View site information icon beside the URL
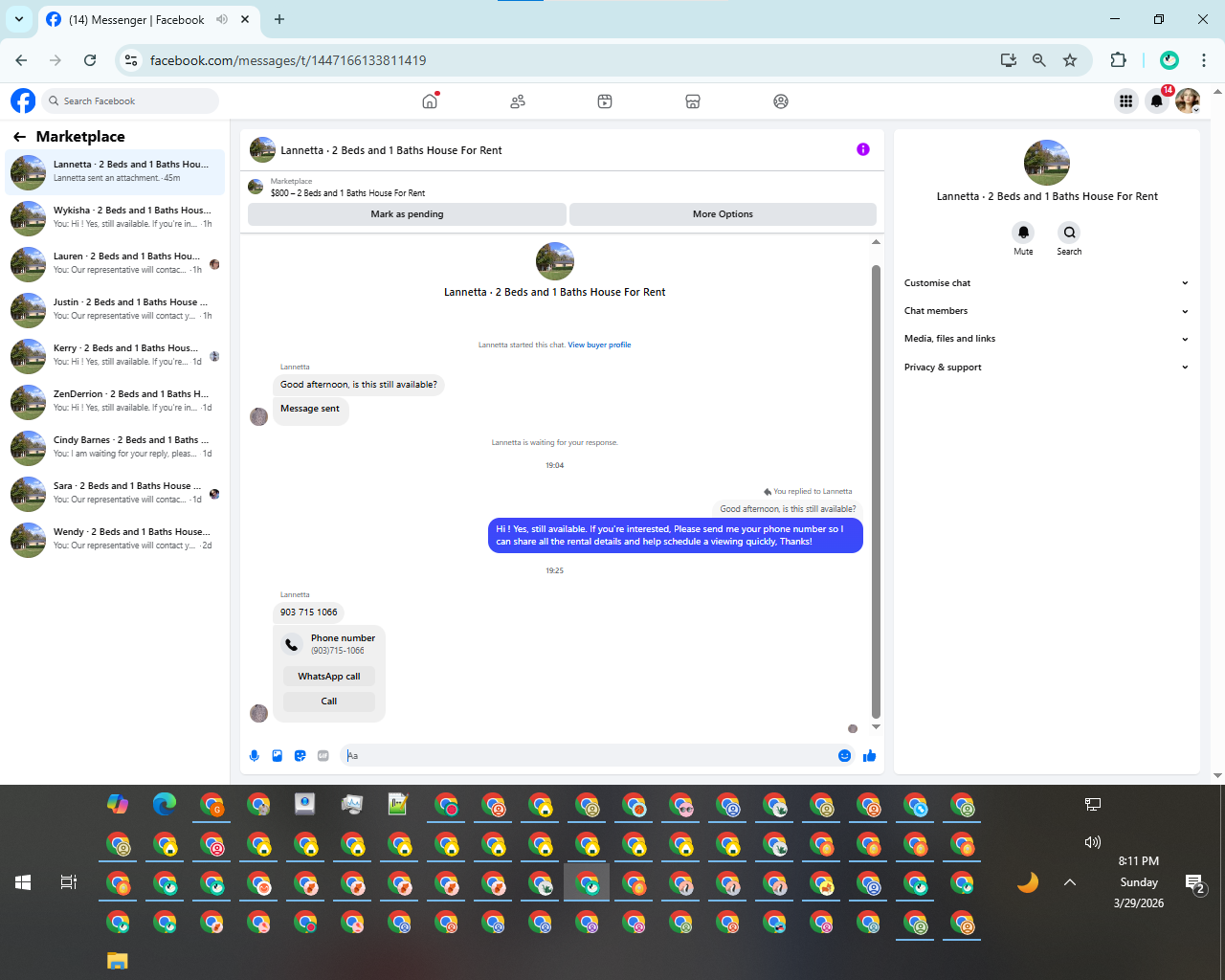 click(x=132, y=60)
